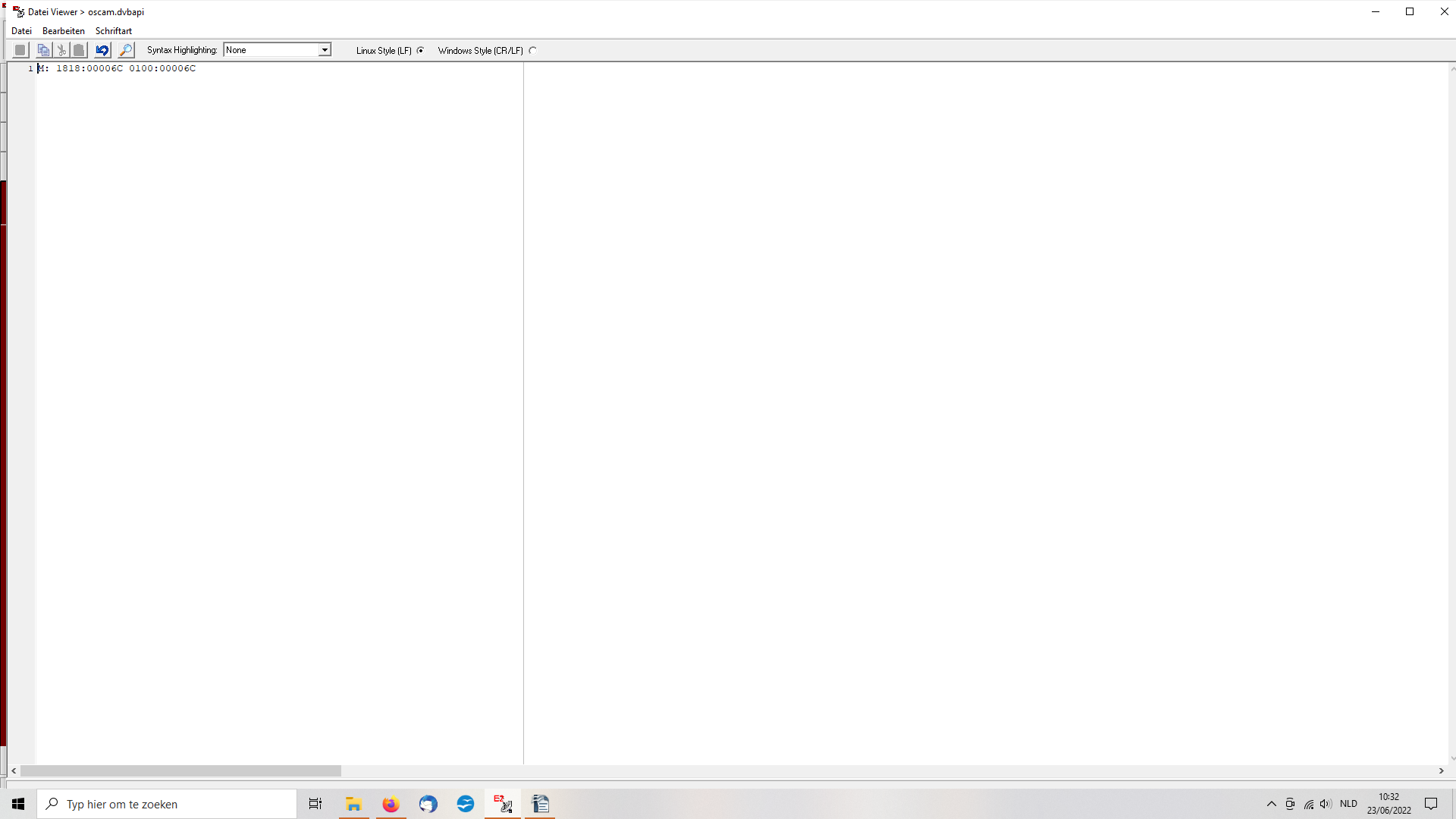Show hidden system tray icons
1456x819 pixels.
[1272, 804]
